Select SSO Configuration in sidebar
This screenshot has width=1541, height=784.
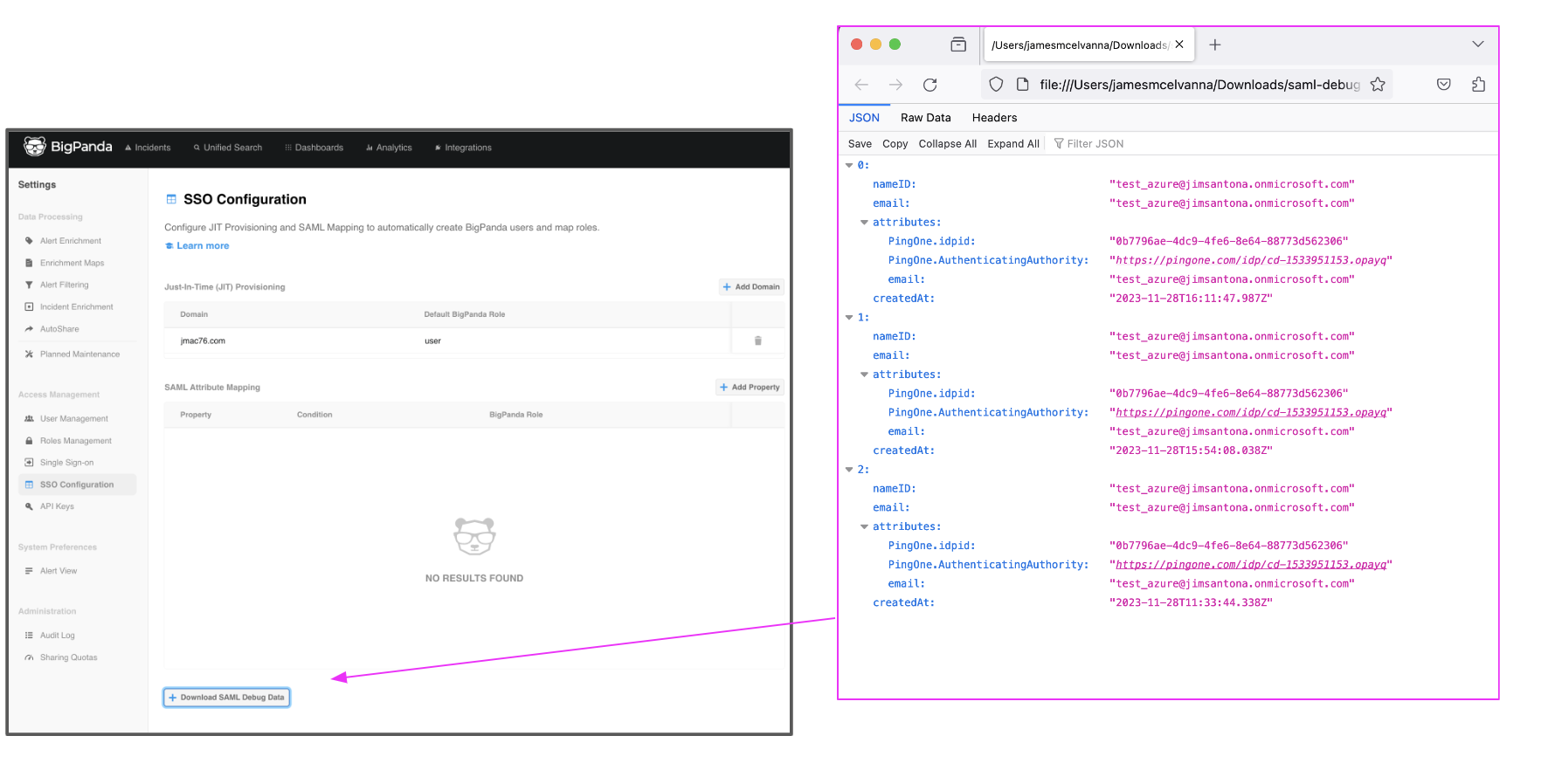coord(77,485)
